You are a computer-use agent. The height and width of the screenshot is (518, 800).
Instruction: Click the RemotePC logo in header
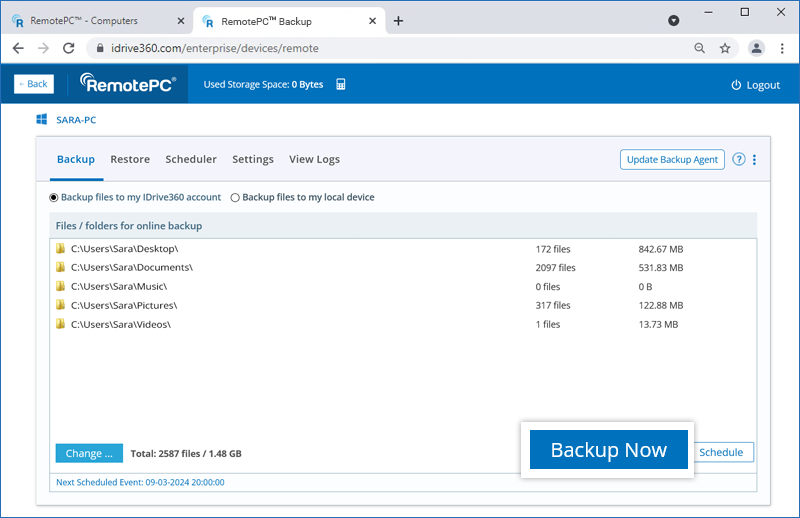pyautogui.click(x=128, y=84)
